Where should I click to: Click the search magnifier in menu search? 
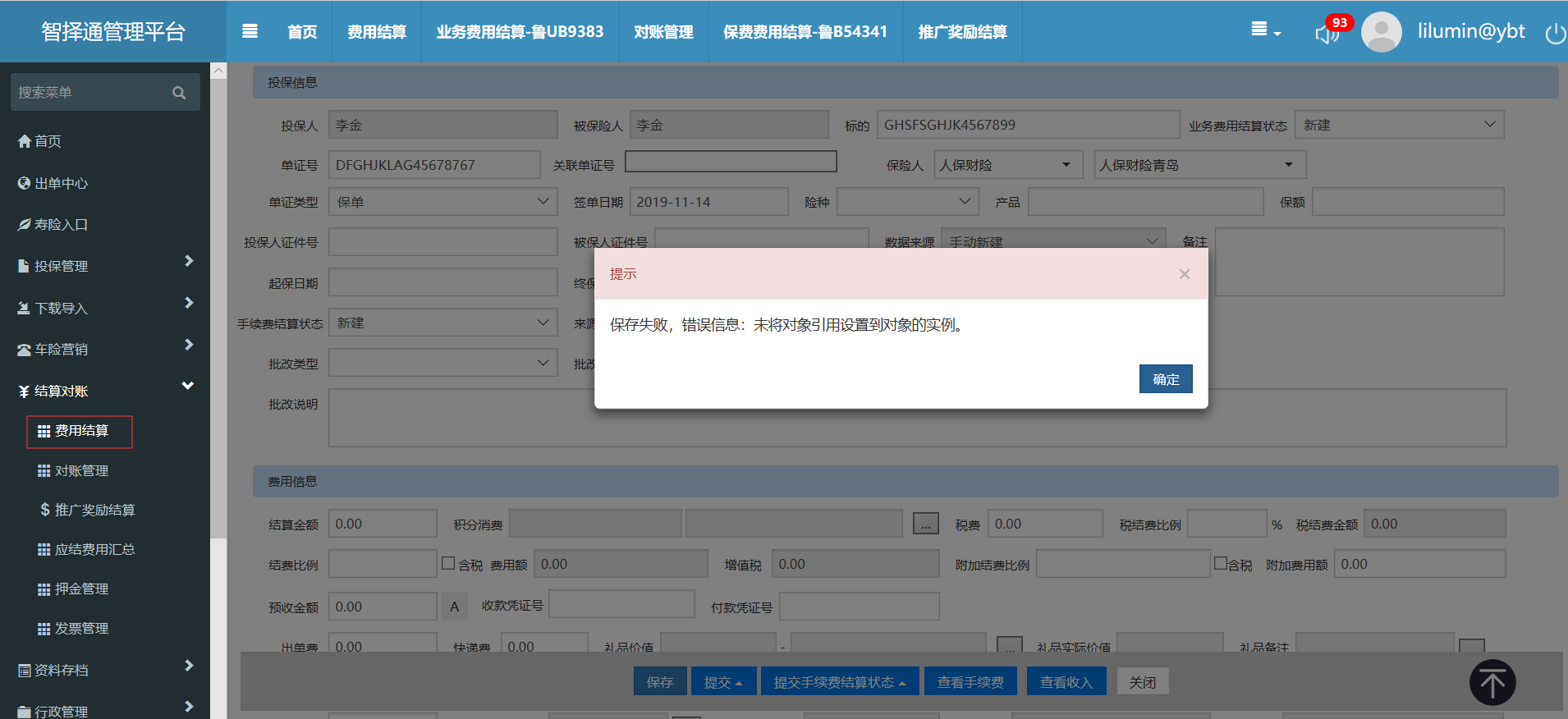(179, 93)
